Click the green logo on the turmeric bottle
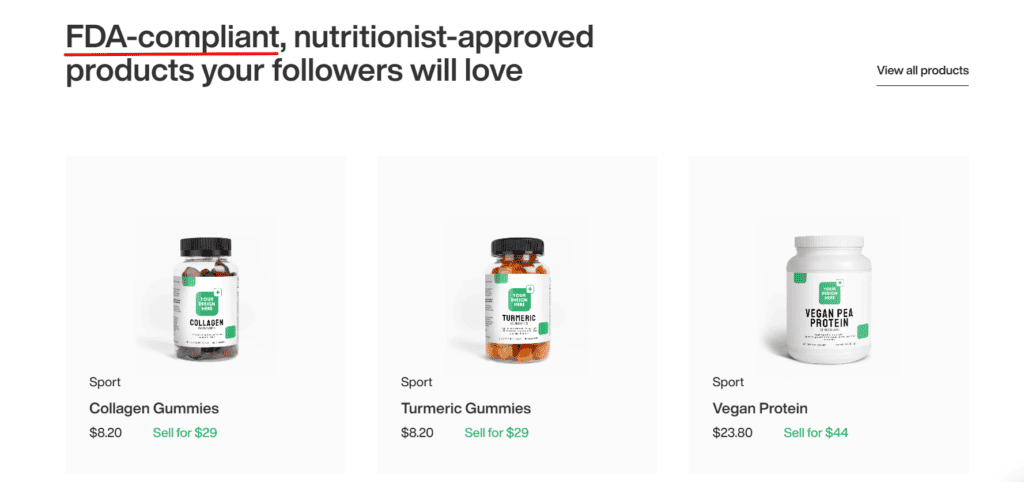 pos(518,299)
